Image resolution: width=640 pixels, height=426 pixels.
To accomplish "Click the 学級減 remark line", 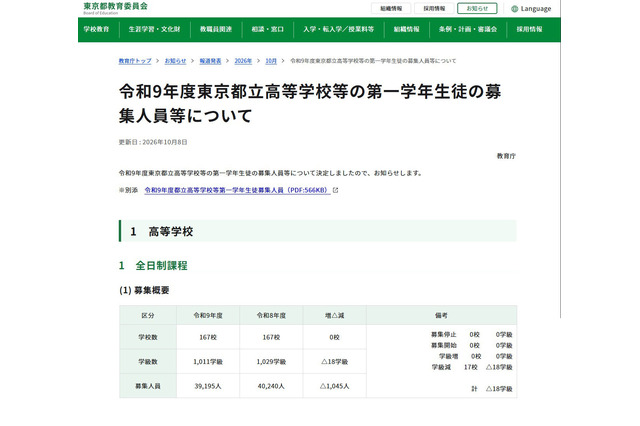I will [x=472, y=367].
